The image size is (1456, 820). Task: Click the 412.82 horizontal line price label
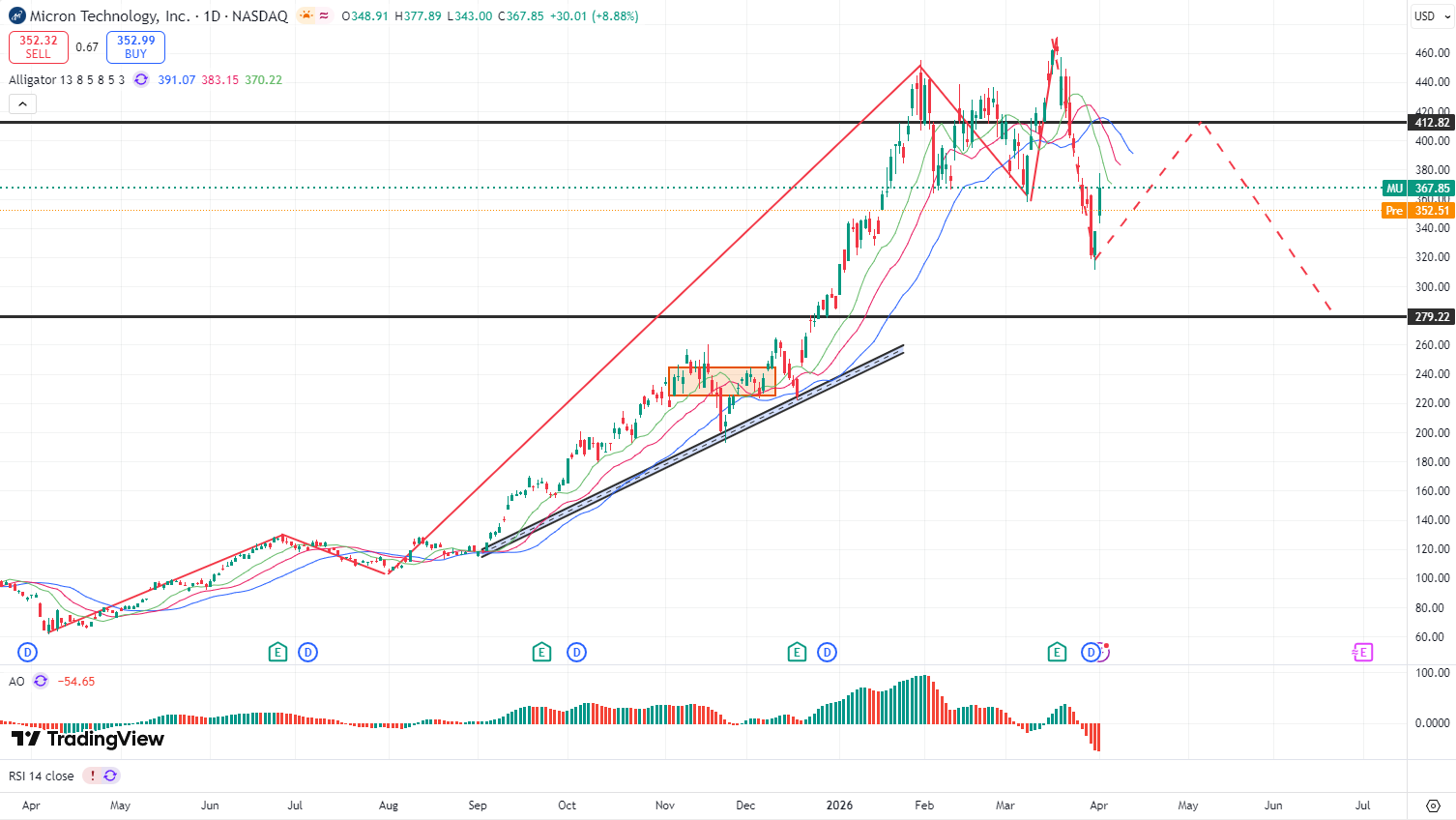tap(1431, 123)
